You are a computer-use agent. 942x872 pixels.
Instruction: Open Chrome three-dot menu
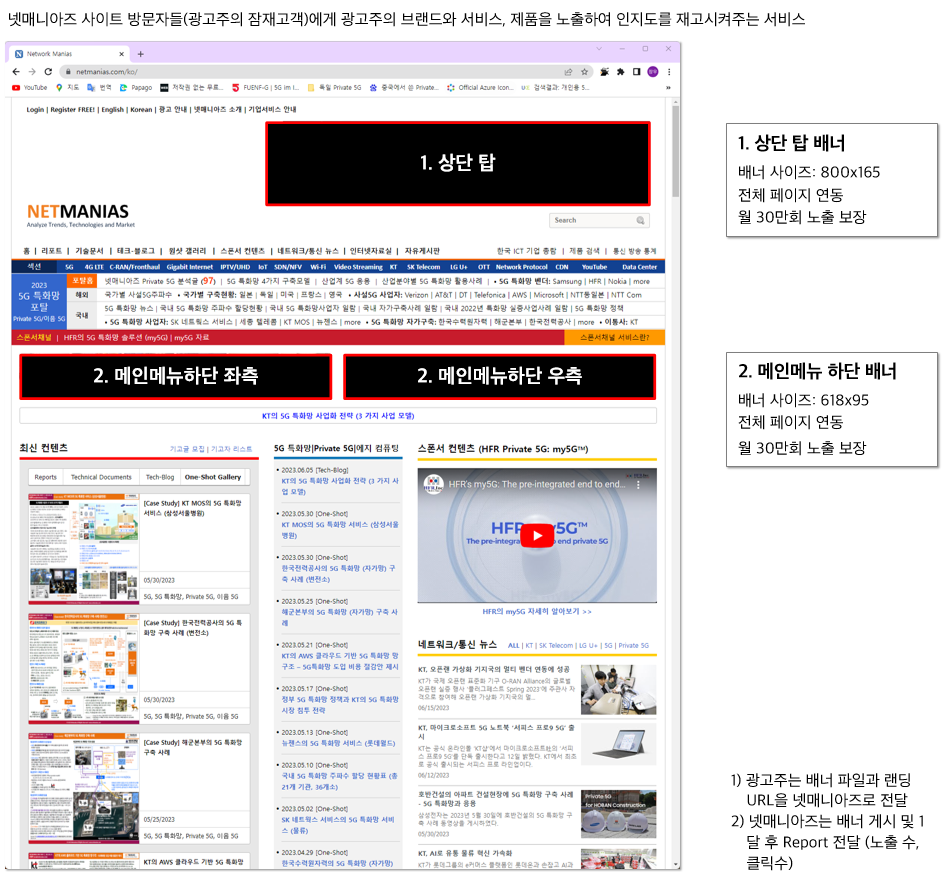point(669,72)
